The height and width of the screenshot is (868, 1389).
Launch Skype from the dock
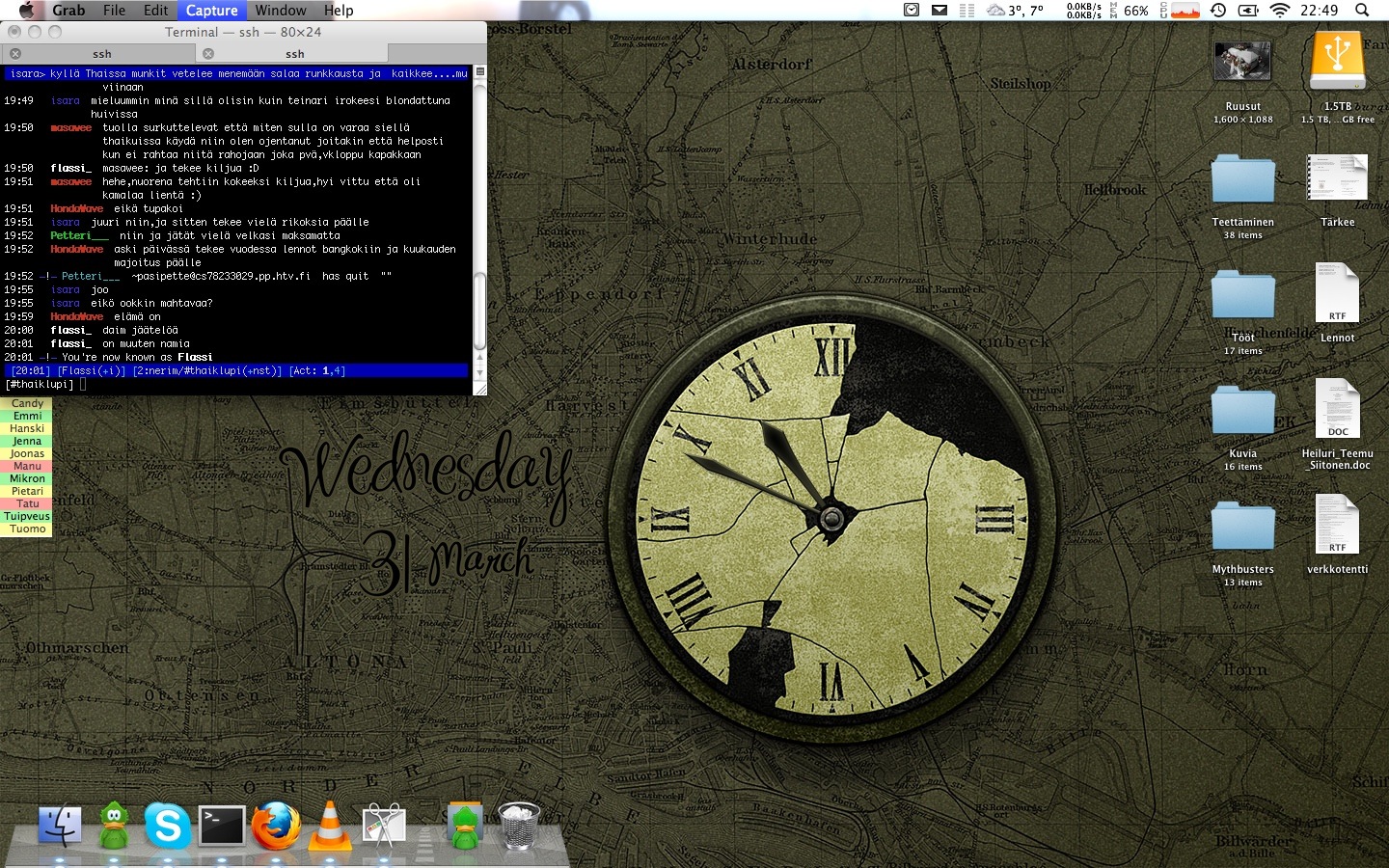pyautogui.click(x=168, y=827)
